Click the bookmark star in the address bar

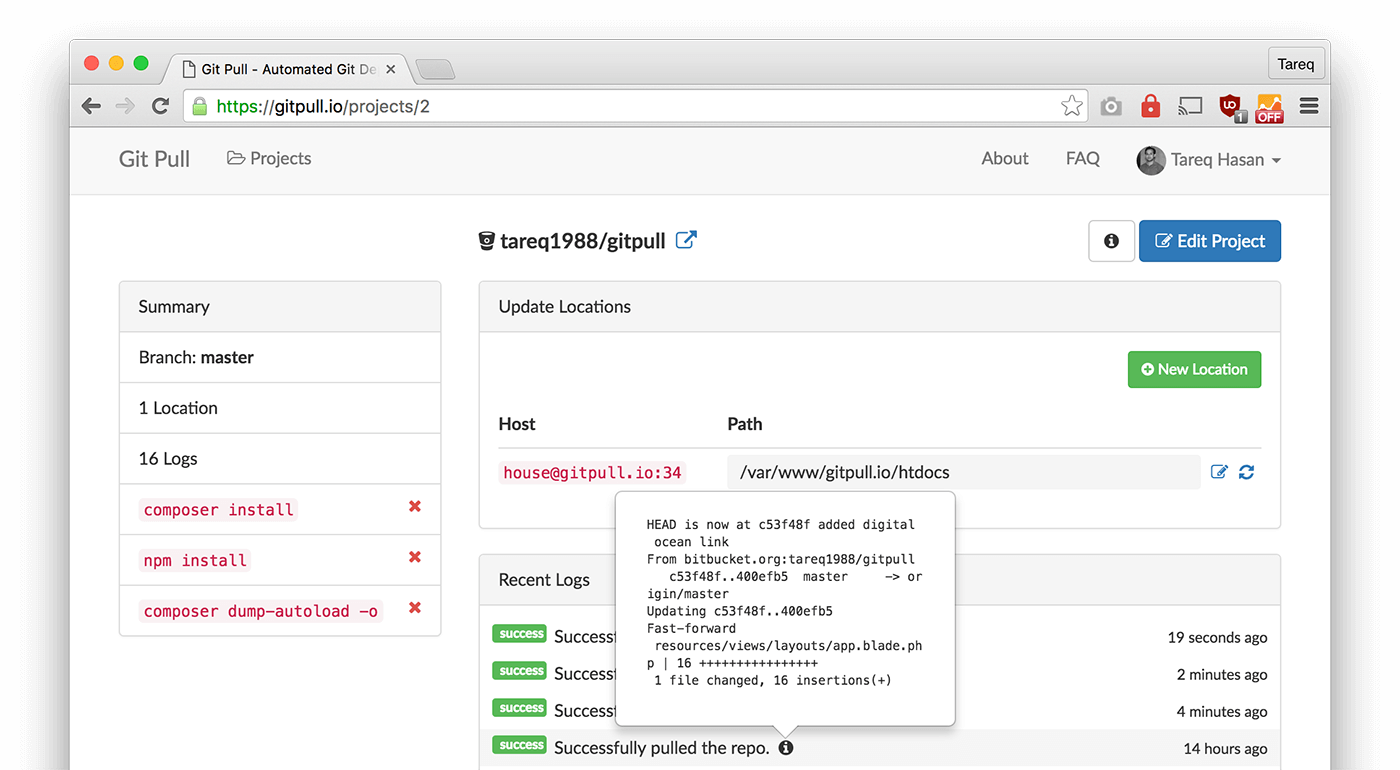coord(1071,104)
